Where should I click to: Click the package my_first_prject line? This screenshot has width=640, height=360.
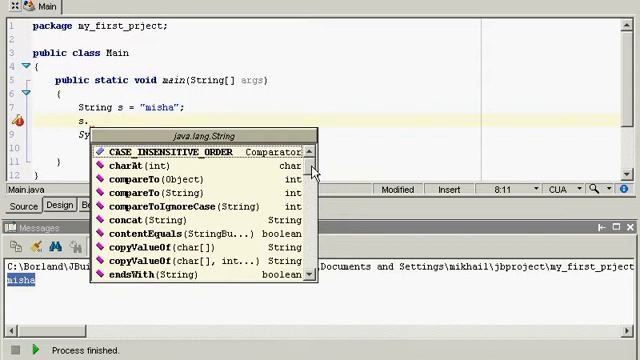click(x=100, y=26)
